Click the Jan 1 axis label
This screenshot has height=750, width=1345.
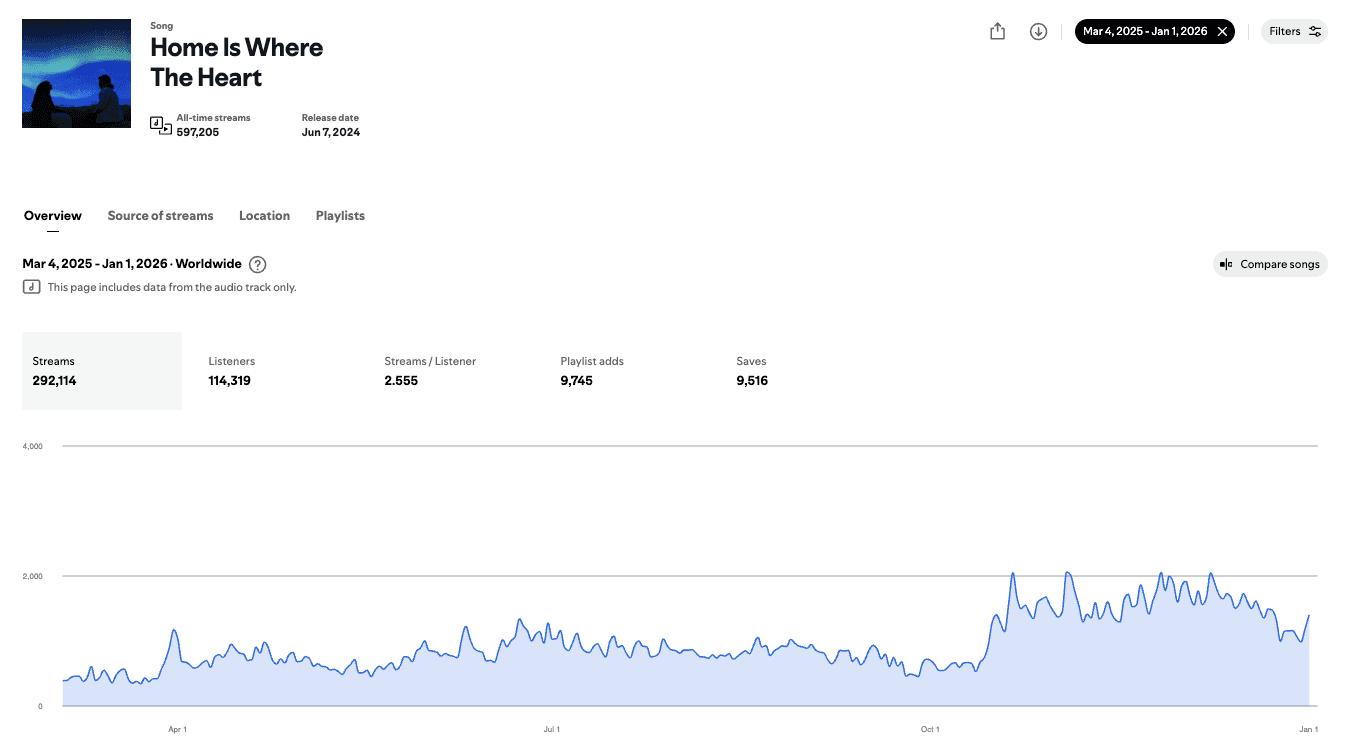click(x=1309, y=729)
